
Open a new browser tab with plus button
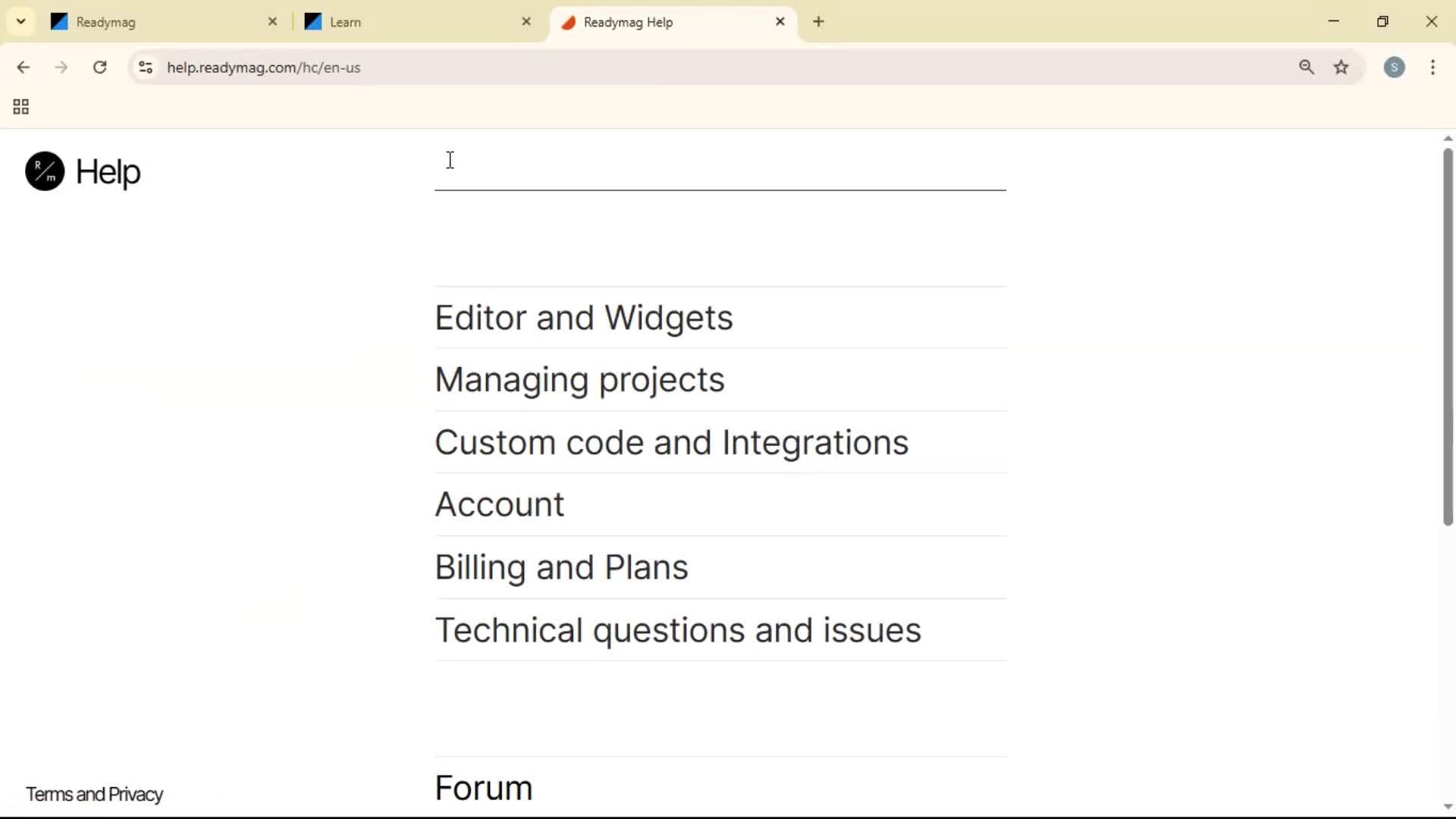[x=819, y=22]
